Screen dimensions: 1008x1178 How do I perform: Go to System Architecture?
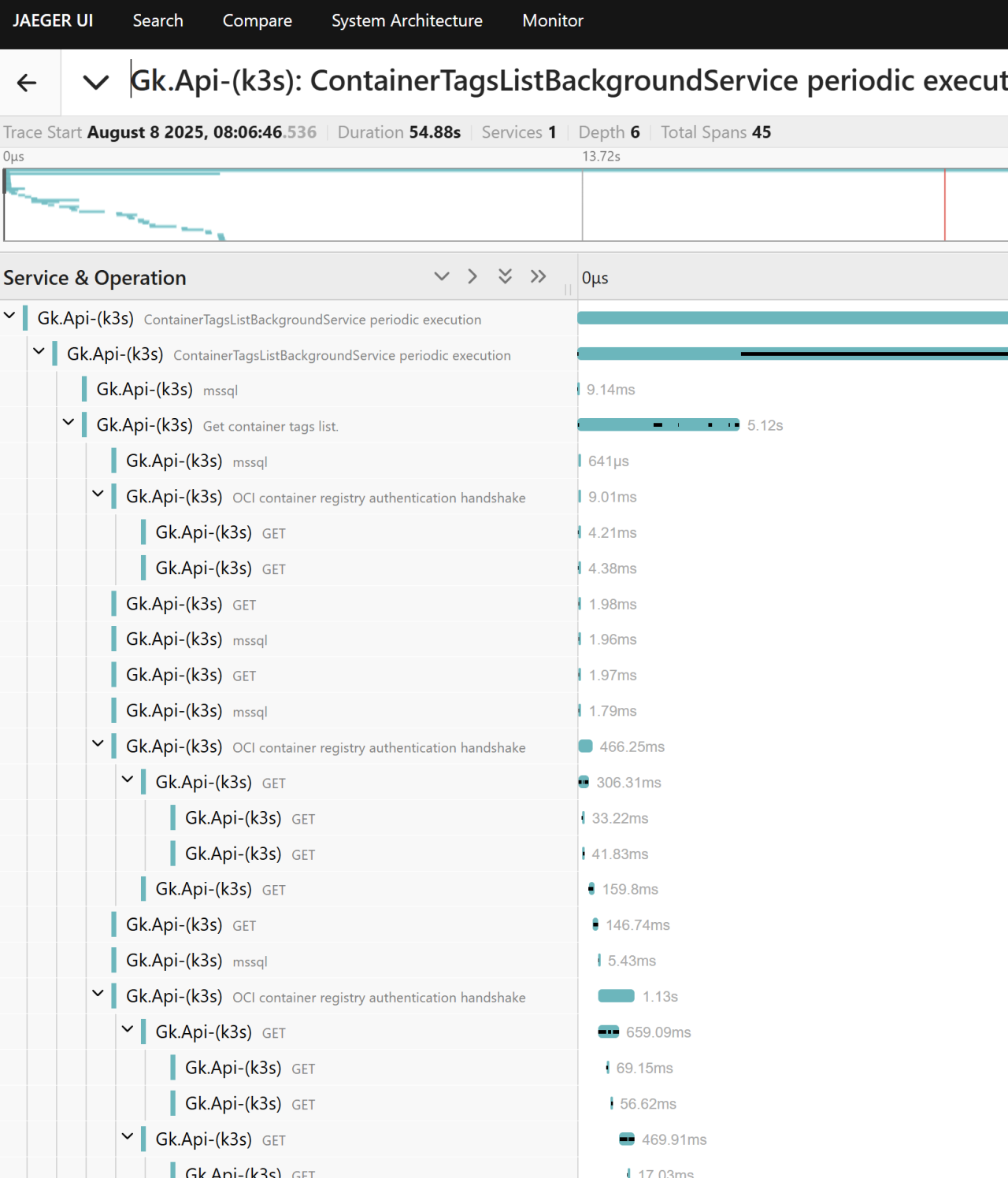pos(406,21)
